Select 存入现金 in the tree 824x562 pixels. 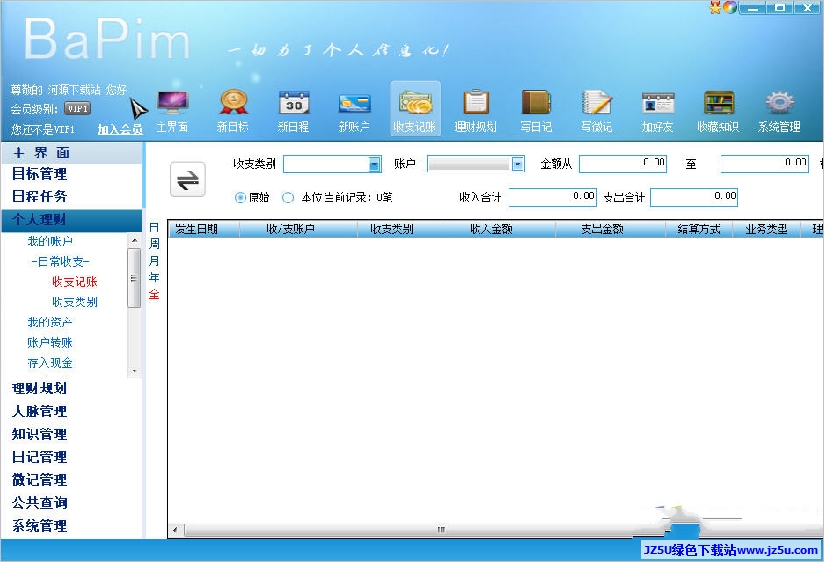(x=50, y=363)
